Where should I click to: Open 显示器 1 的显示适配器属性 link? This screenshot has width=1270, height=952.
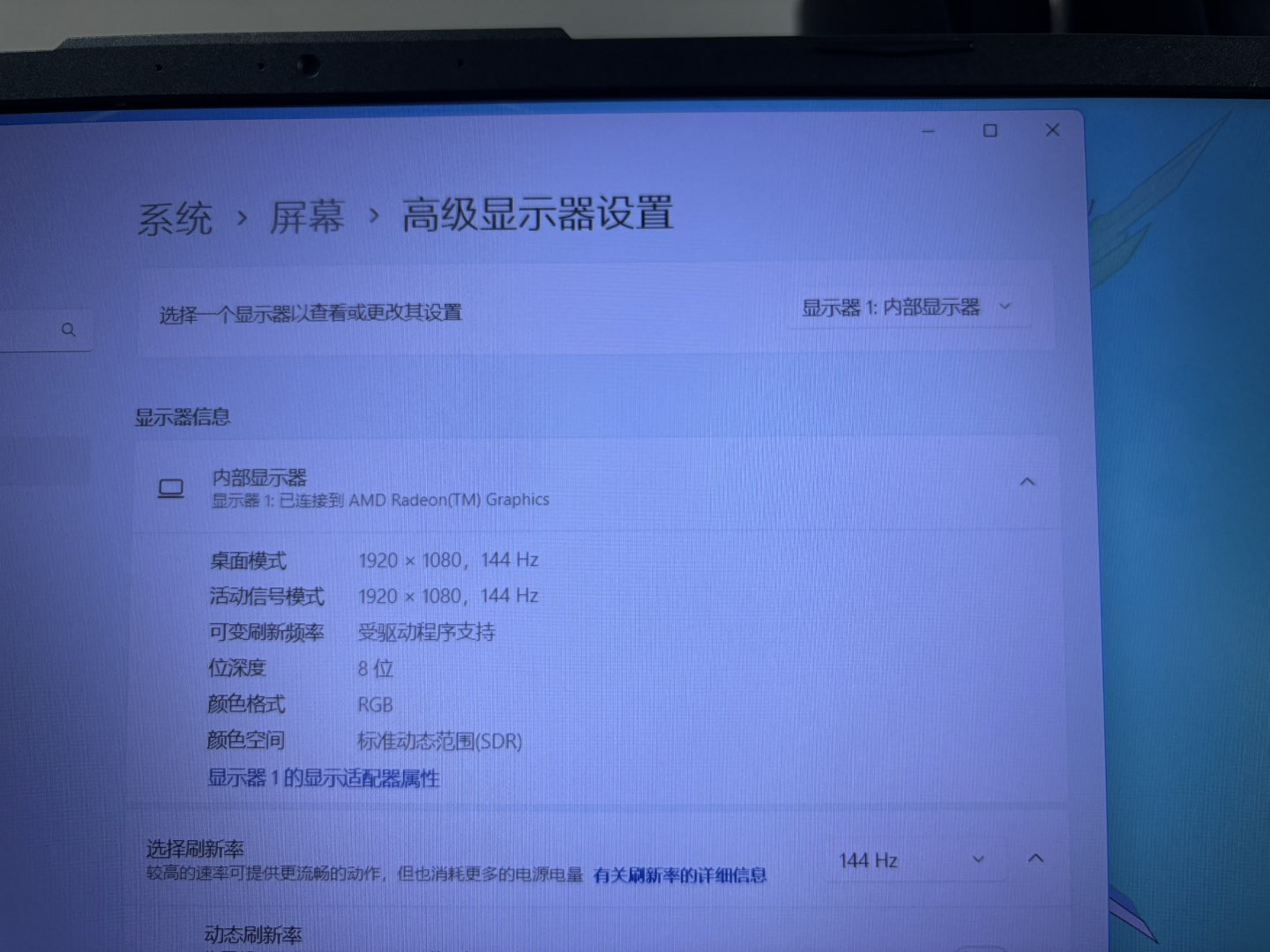point(323,777)
